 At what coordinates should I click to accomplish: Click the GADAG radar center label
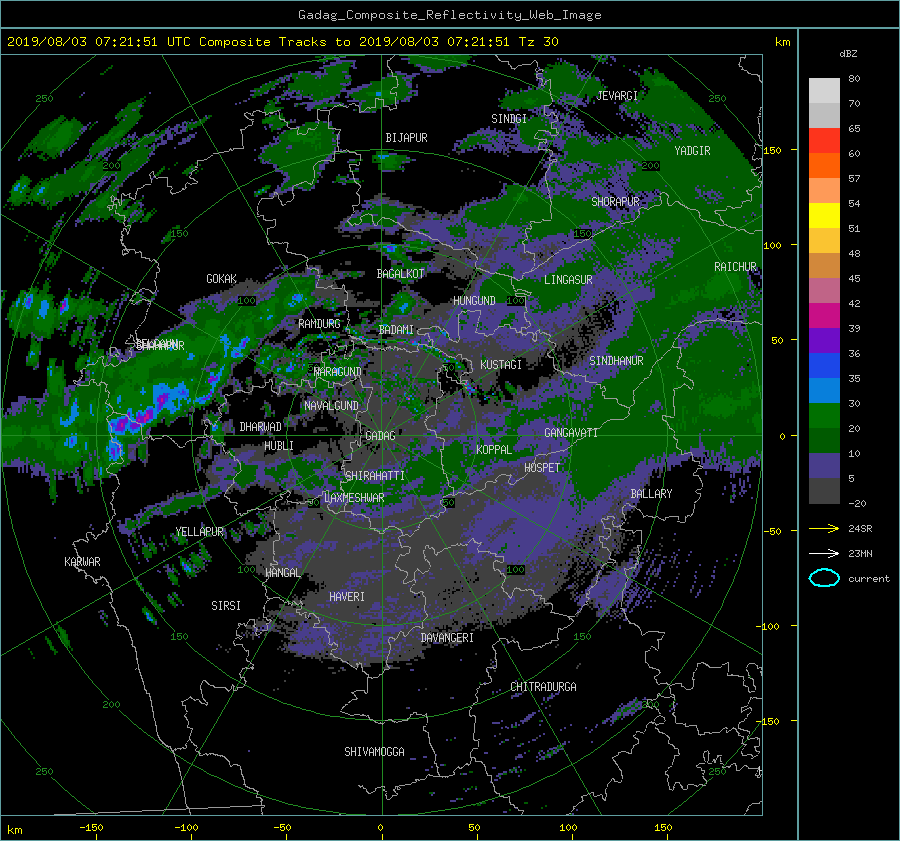380,436
